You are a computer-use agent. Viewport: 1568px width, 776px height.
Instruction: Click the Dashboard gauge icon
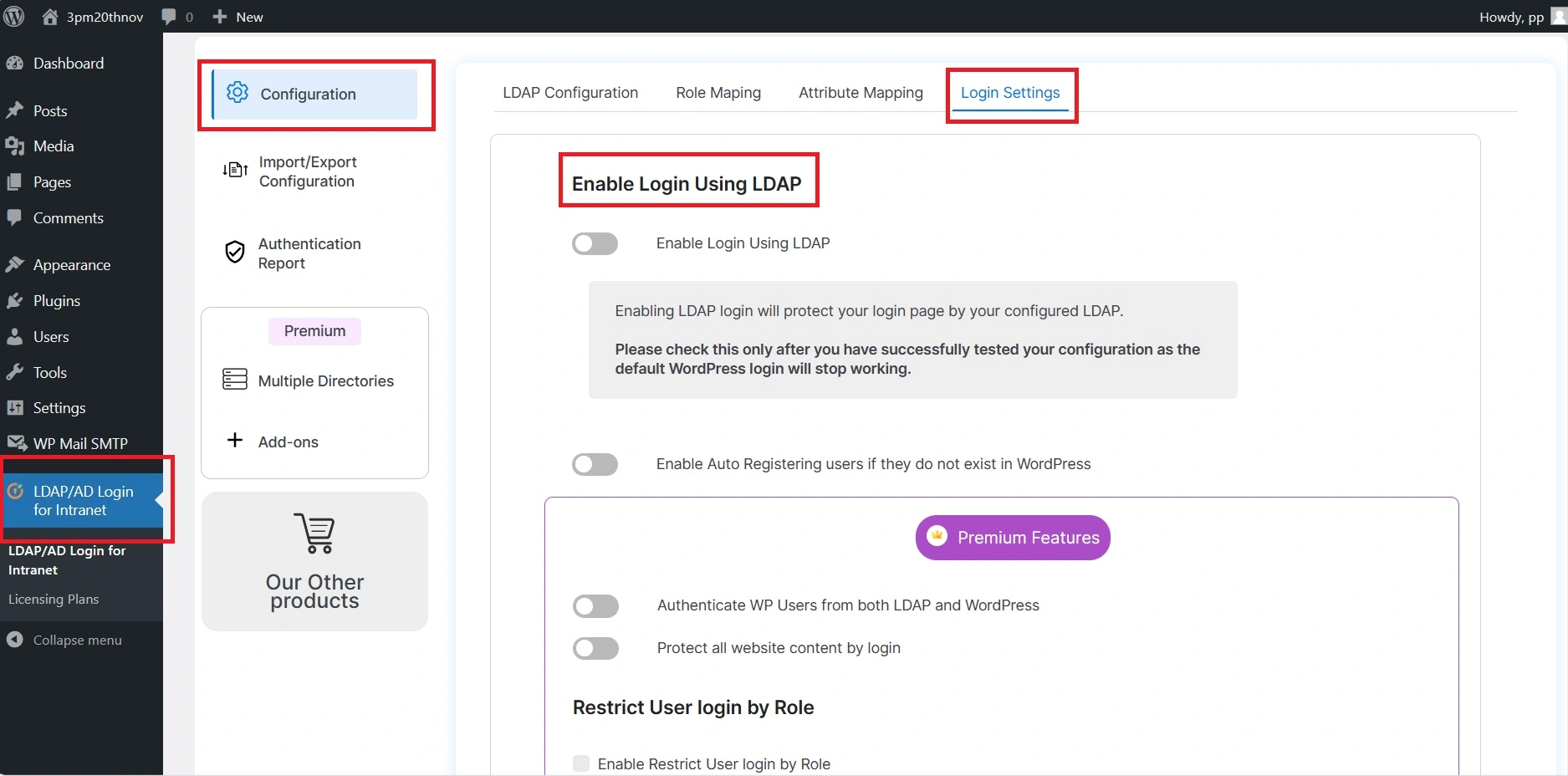click(x=14, y=64)
